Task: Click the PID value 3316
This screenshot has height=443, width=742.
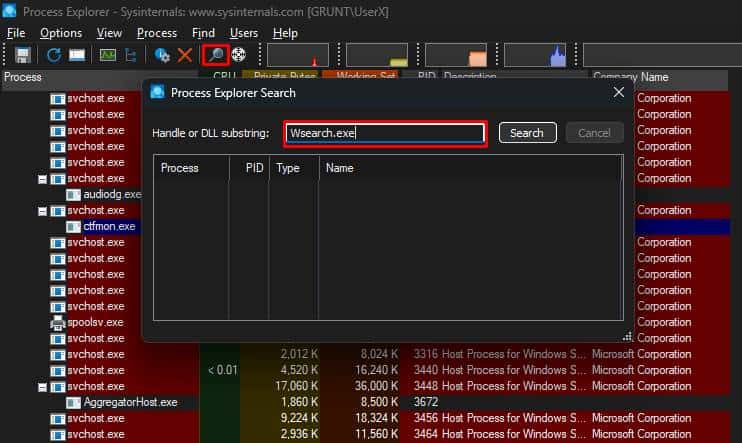Action: (x=426, y=354)
